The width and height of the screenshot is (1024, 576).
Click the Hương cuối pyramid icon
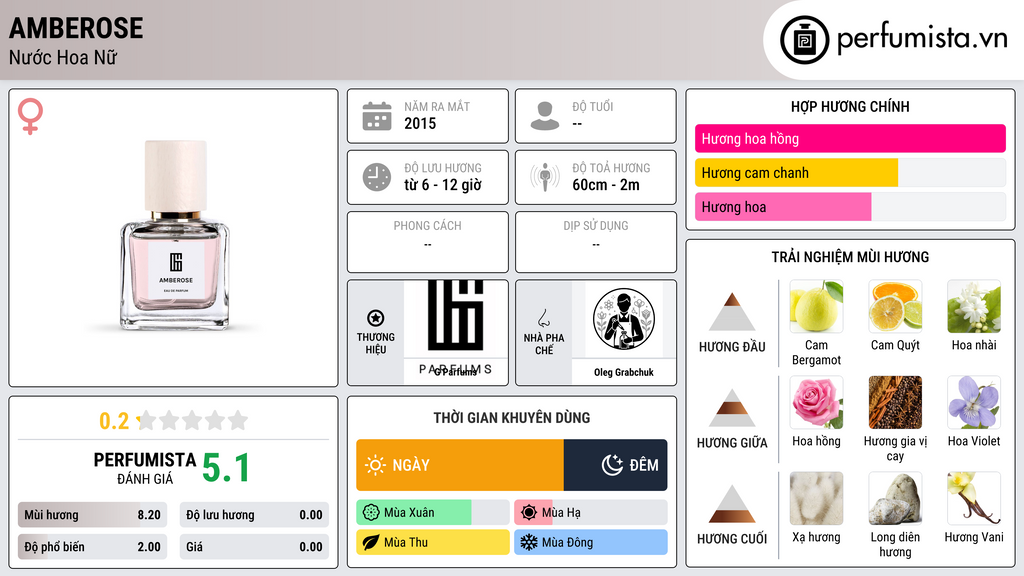pos(732,504)
